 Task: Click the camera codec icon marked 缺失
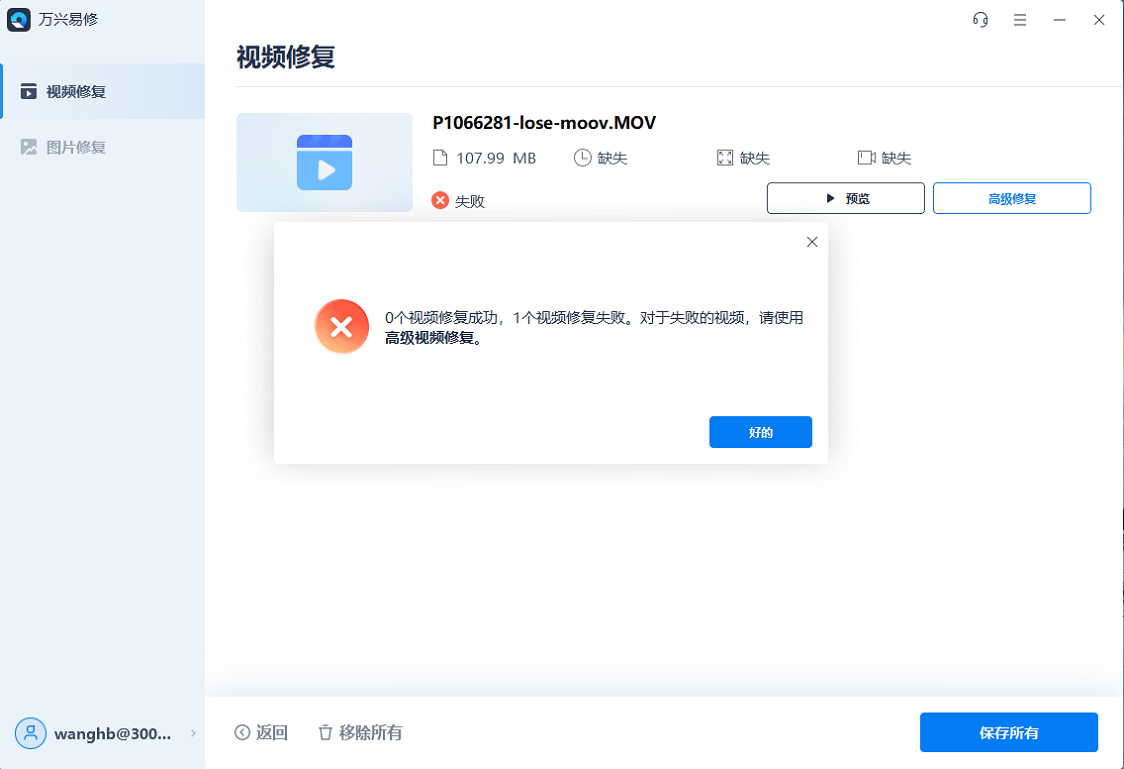point(864,157)
